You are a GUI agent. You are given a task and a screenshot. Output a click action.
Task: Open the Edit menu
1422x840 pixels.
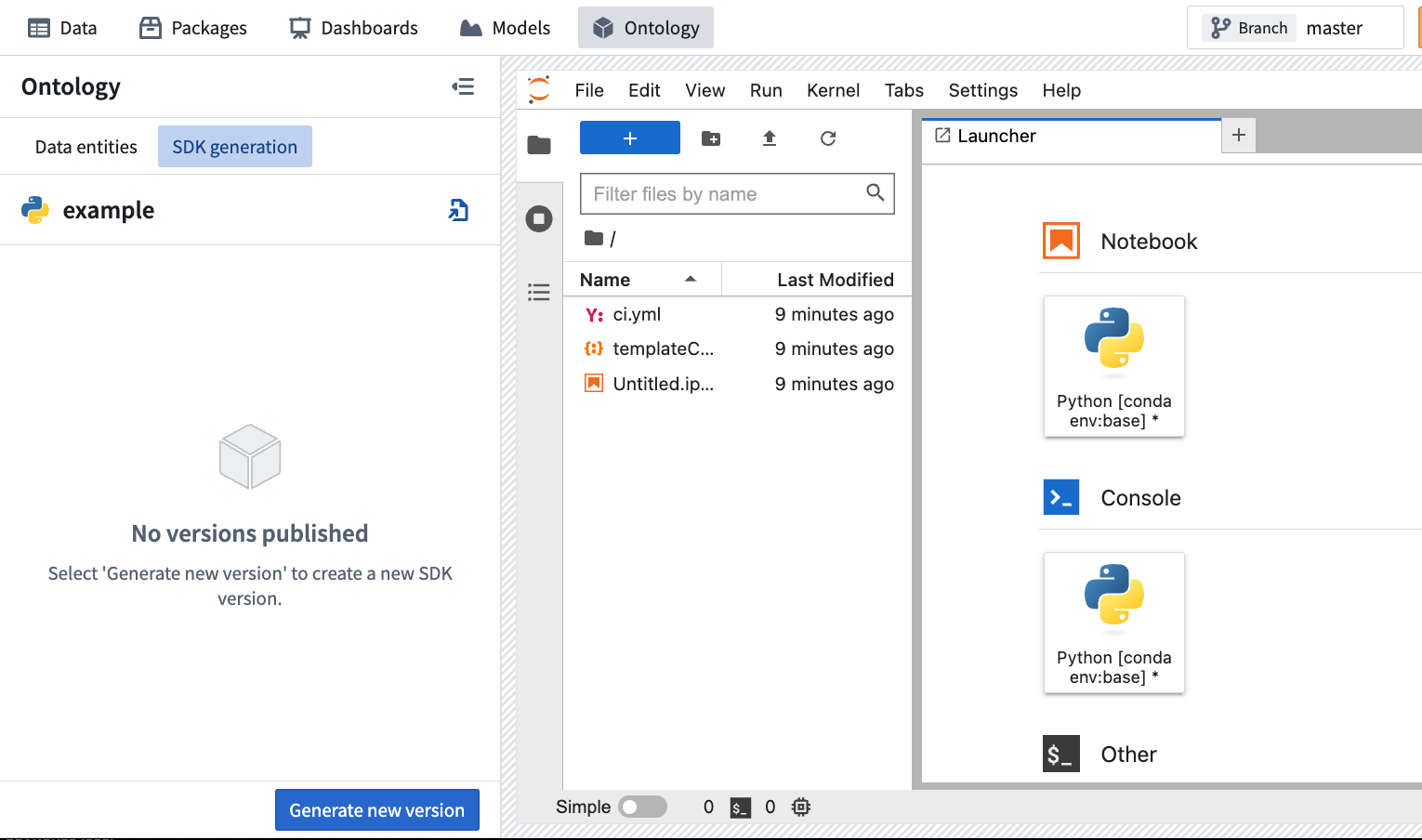644,90
